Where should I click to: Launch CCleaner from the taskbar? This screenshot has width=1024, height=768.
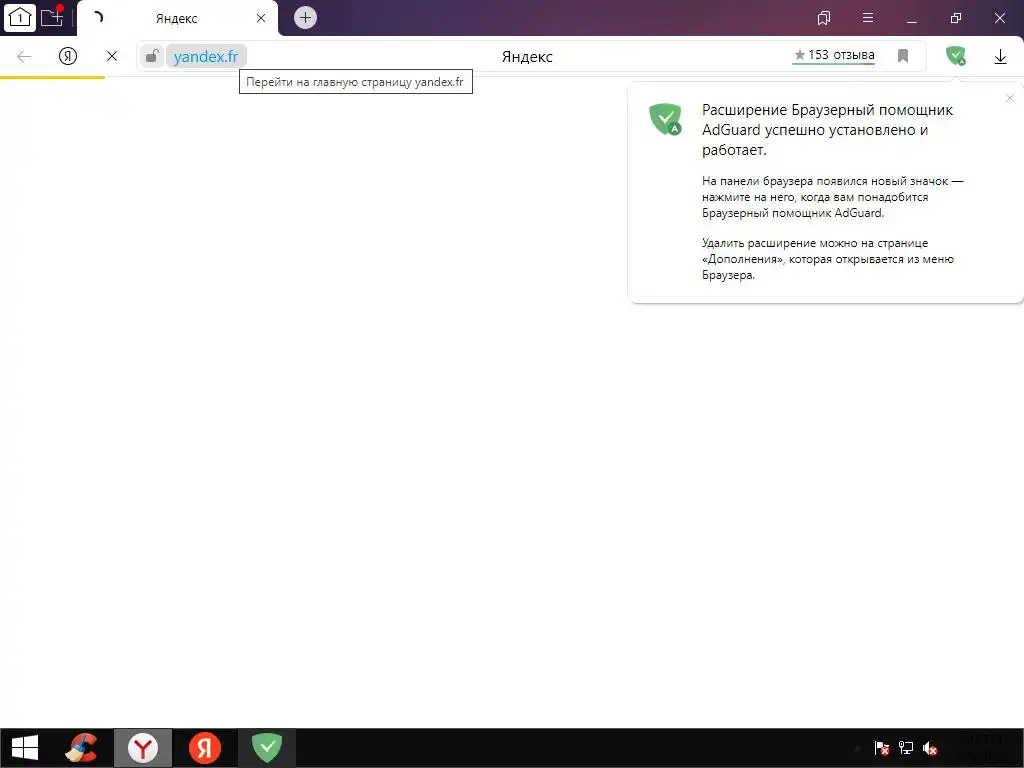coord(82,748)
